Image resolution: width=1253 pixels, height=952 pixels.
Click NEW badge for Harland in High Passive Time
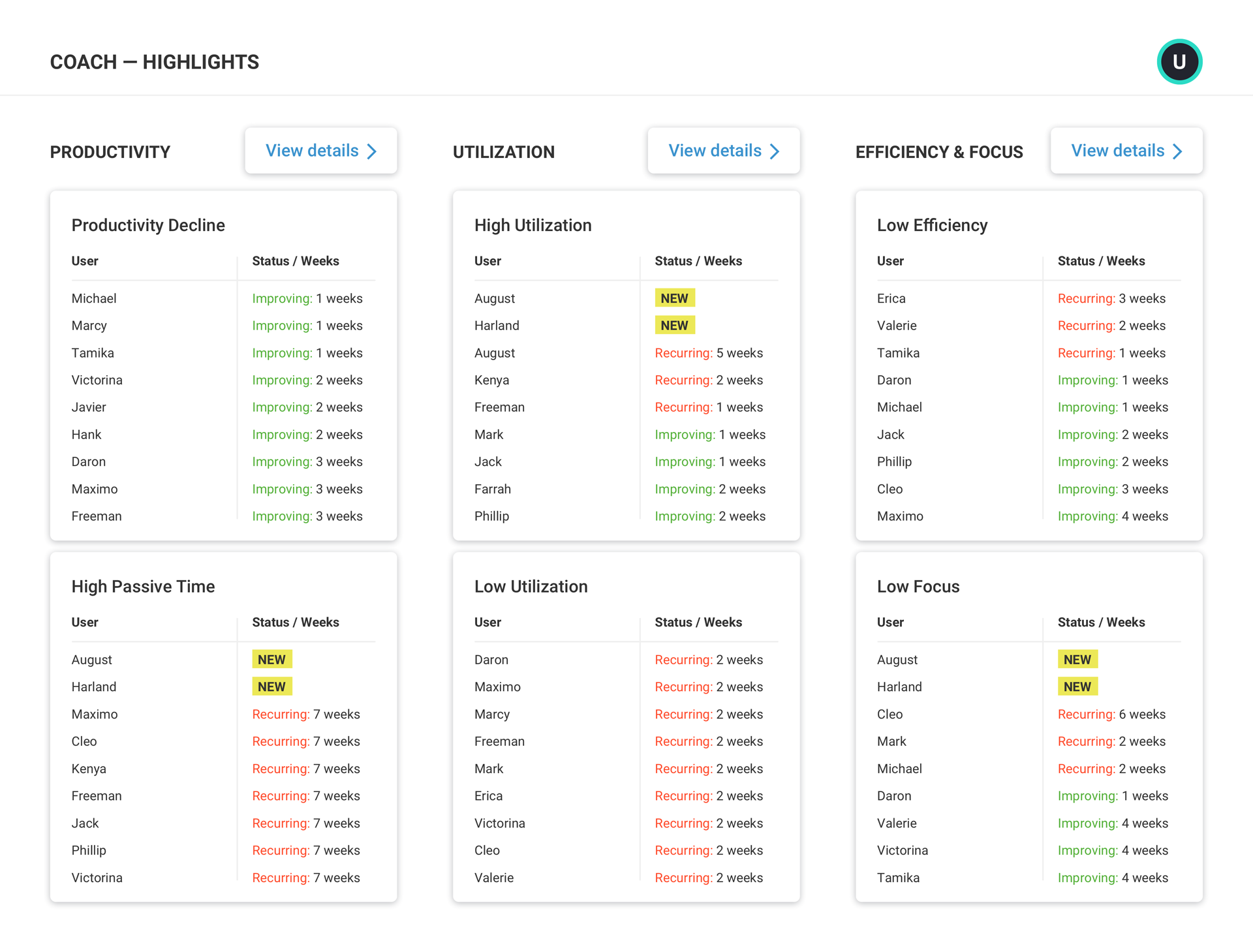point(271,686)
